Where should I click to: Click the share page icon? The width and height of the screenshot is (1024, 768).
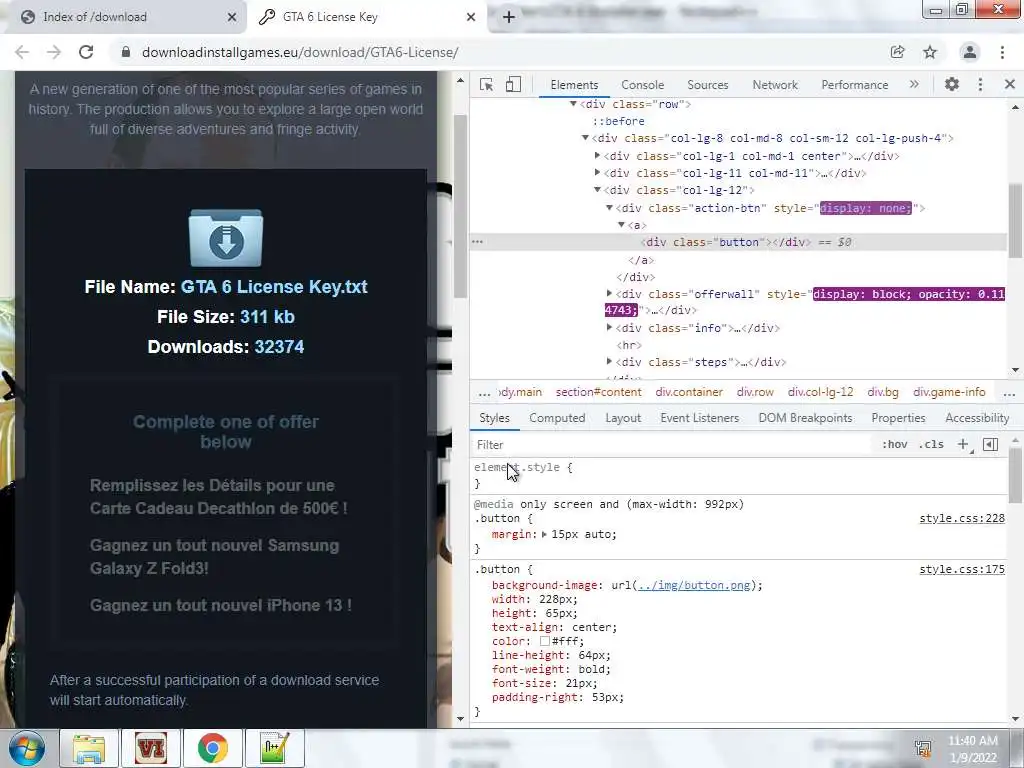897,52
